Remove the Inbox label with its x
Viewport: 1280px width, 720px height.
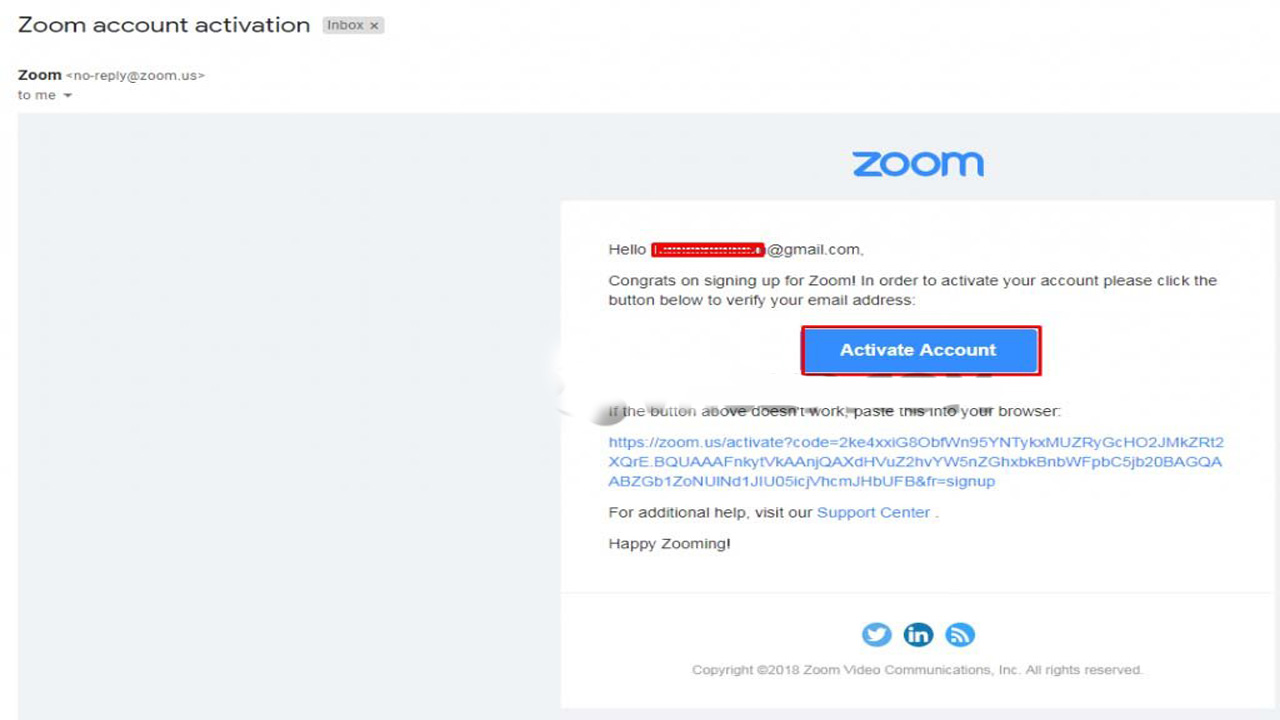[x=375, y=26]
